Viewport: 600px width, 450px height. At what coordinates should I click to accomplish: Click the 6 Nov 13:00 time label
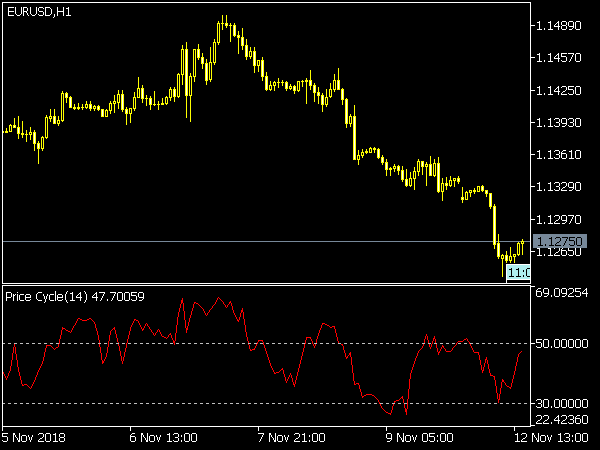[163, 437]
